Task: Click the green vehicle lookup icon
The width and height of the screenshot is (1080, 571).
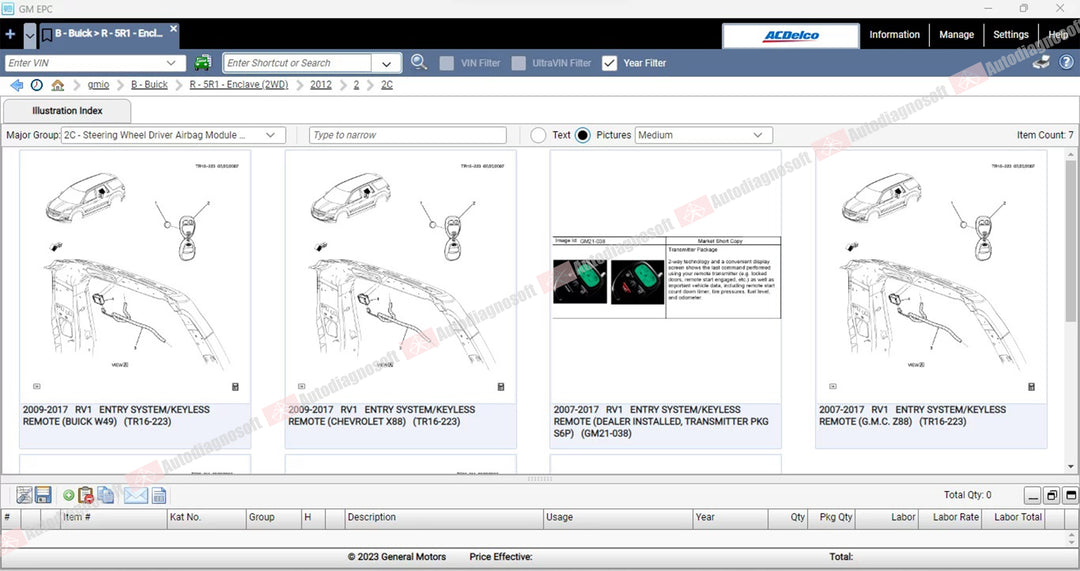Action: 202,63
